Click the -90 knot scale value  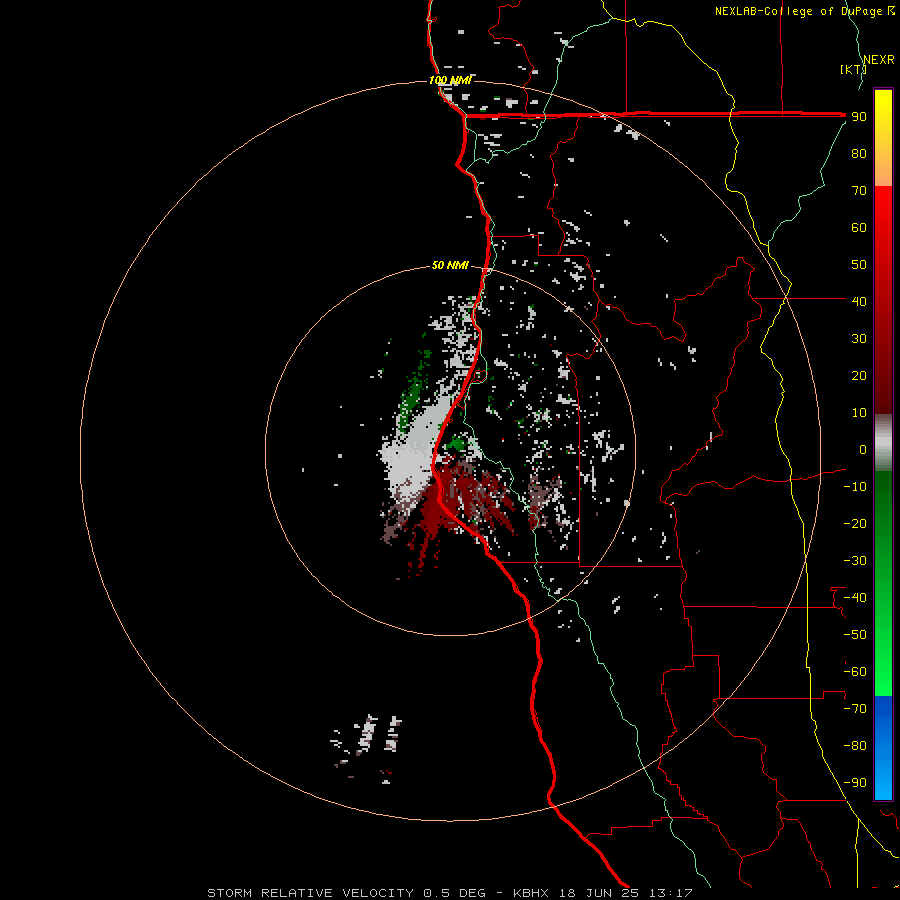(855, 783)
